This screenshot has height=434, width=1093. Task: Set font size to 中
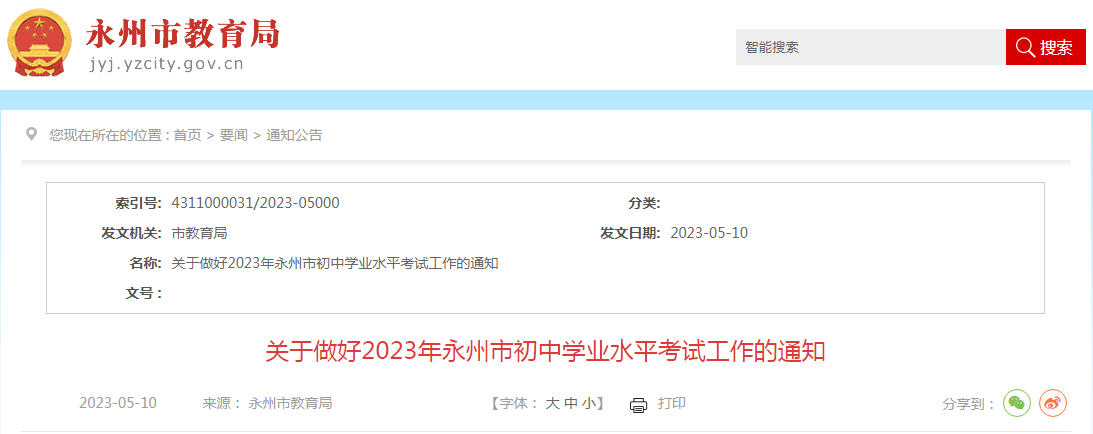coord(570,403)
